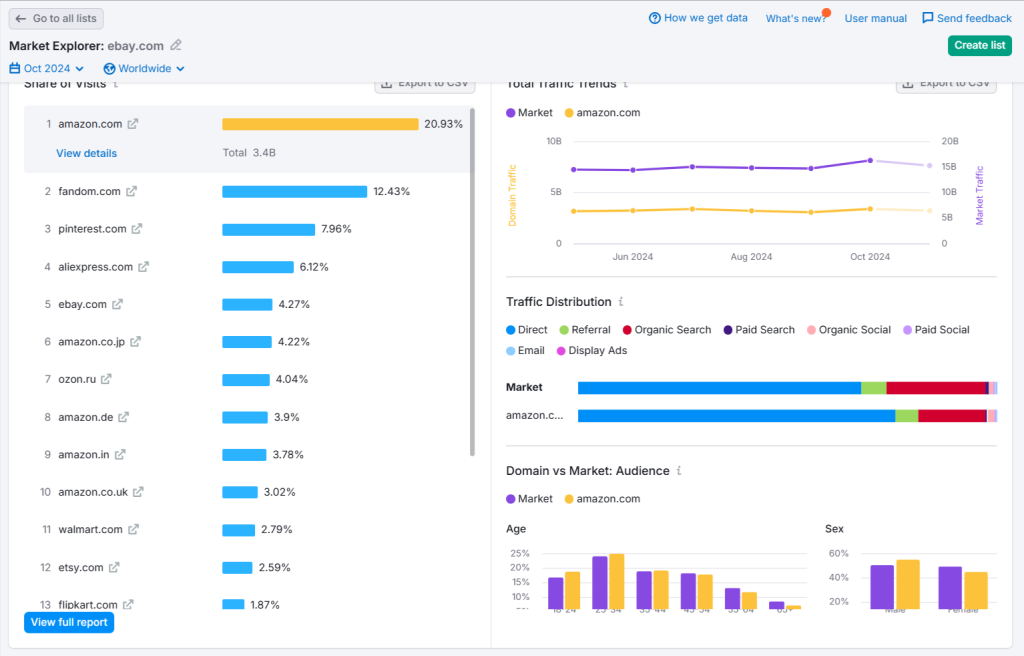Select ebay.com row name in list

pyautogui.click(x=82, y=304)
